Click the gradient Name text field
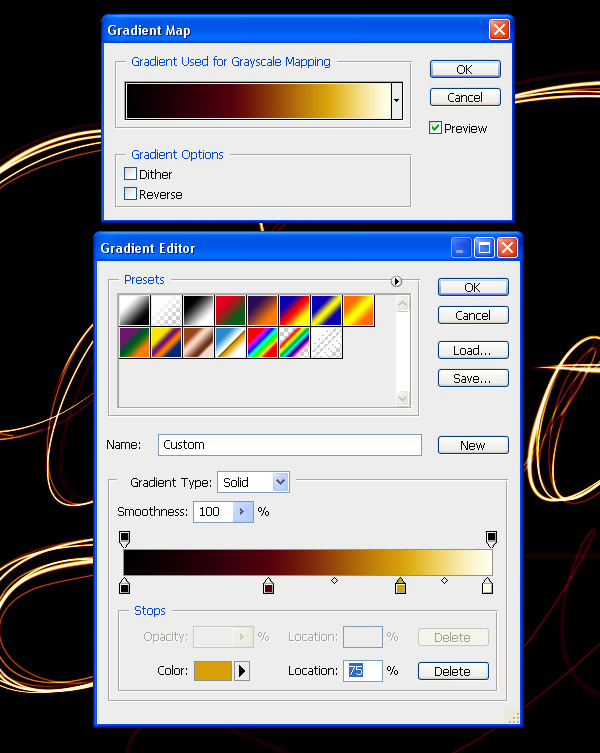This screenshot has width=600, height=753. 290,445
